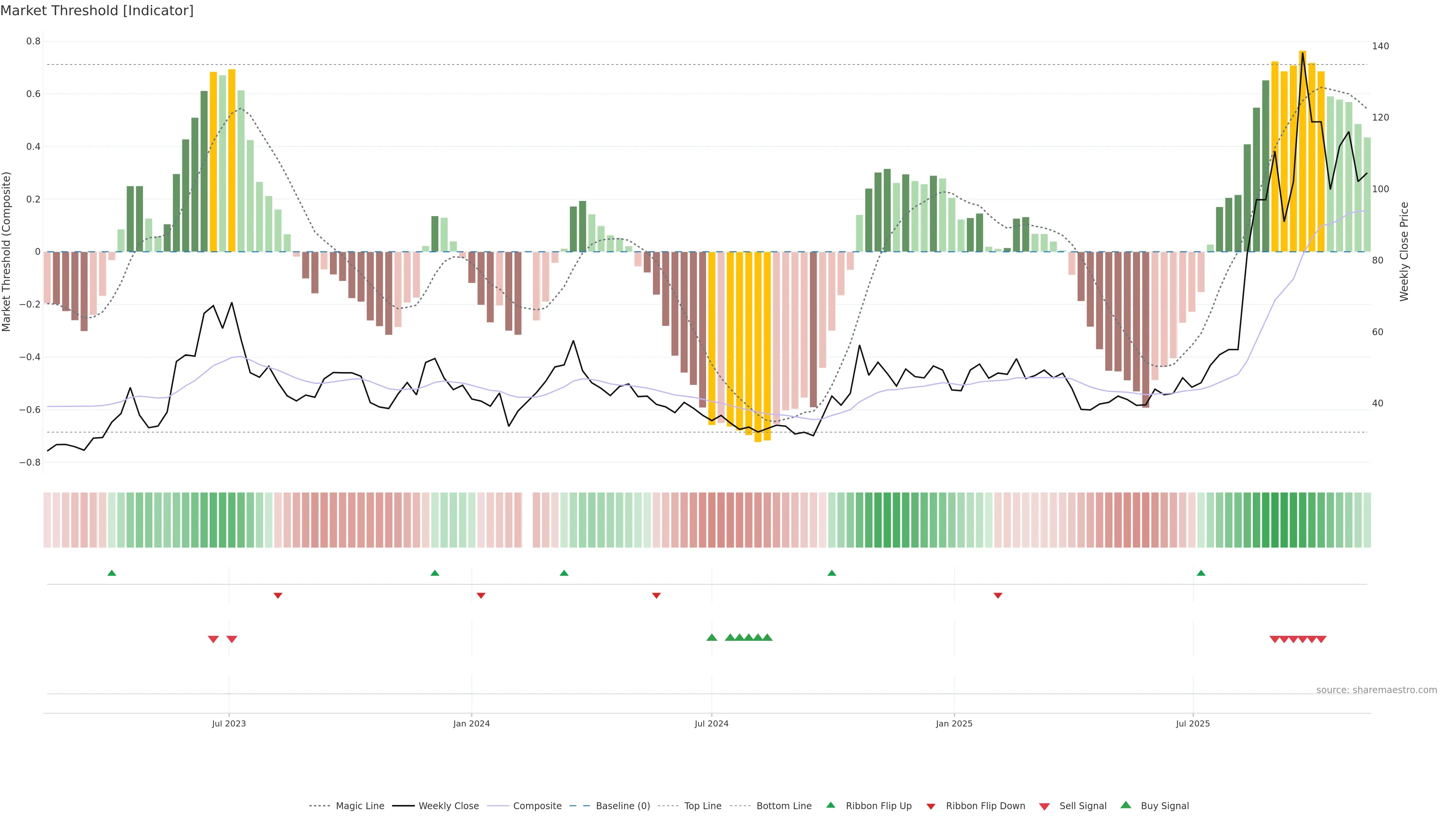Hide the Composite line via the legend
Image resolution: width=1456 pixels, height=819 pixels.
[537, 806]
